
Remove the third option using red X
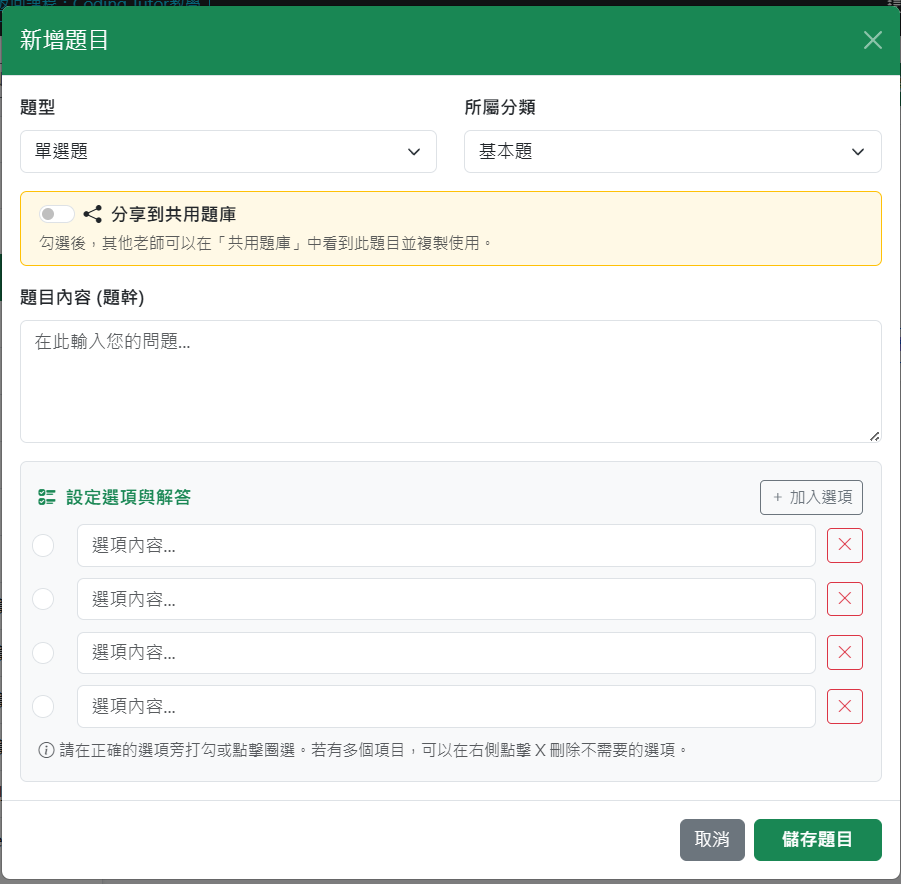(844, 653)
